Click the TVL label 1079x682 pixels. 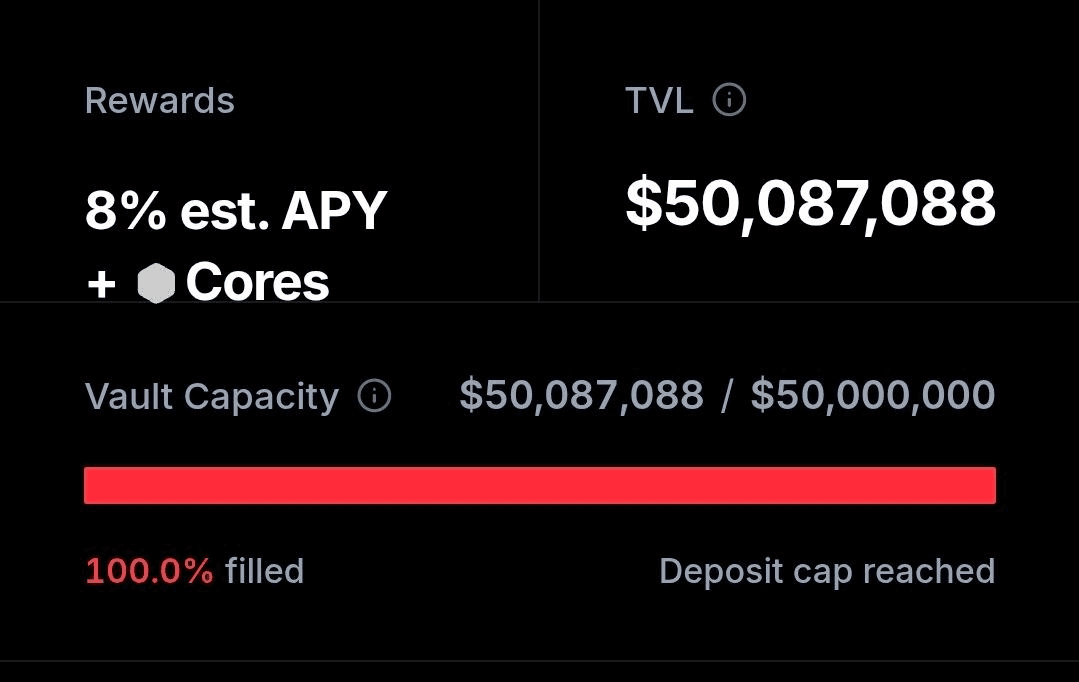[x=659, y=100]
